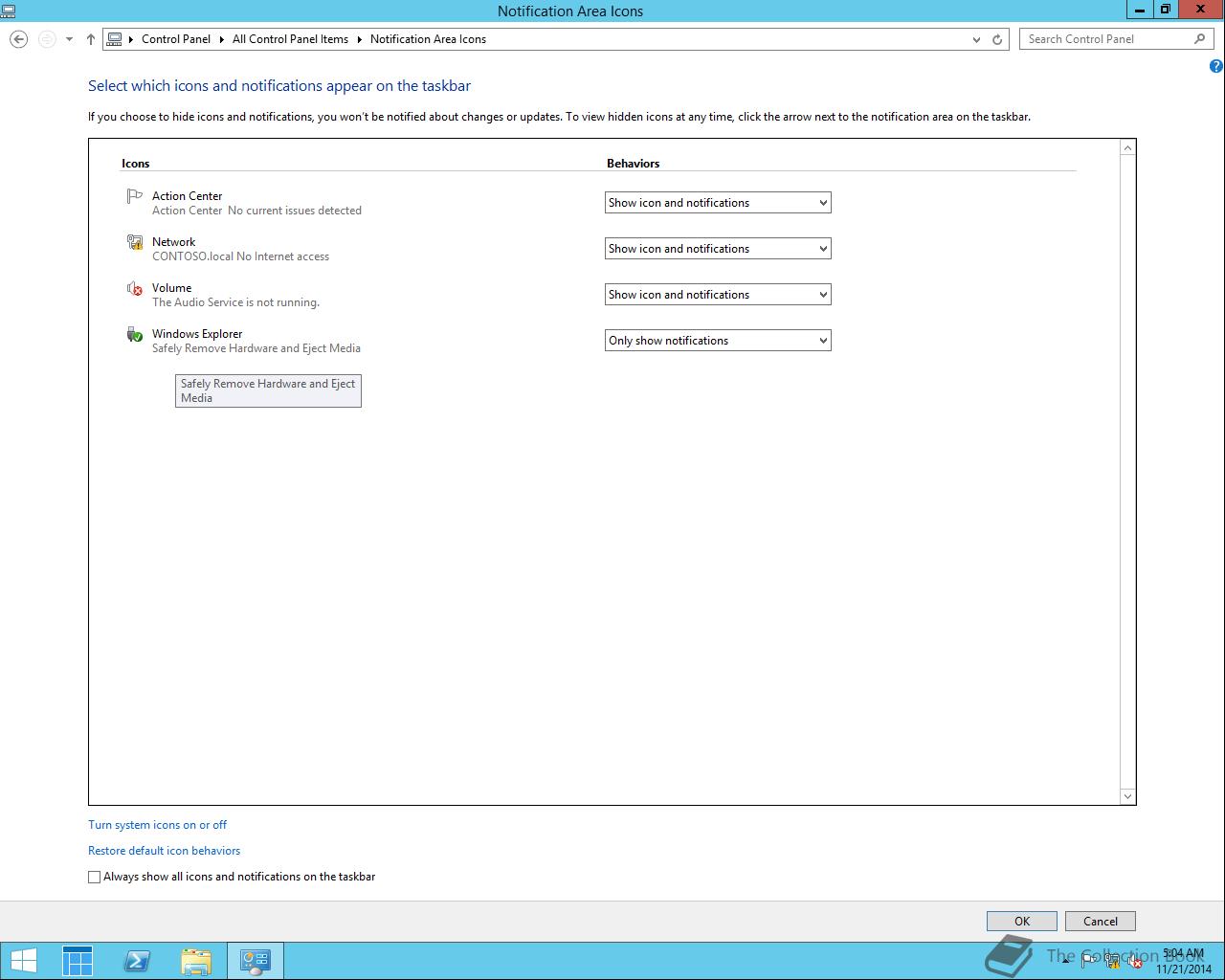This screenshot has width=1225, height=980.
Task: Click the Icons column header
Action: click(135, 164)
